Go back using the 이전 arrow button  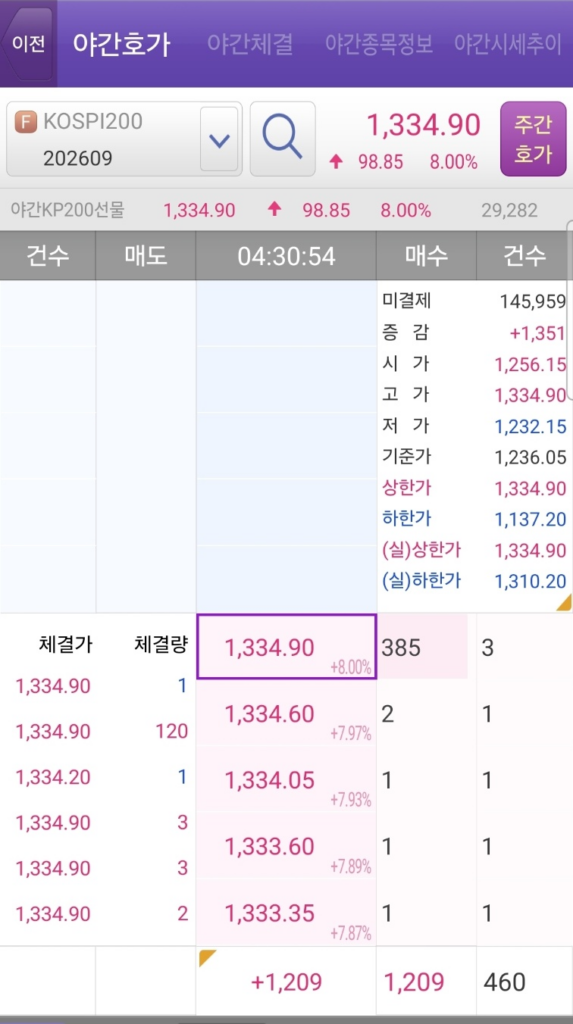point(28,44)
